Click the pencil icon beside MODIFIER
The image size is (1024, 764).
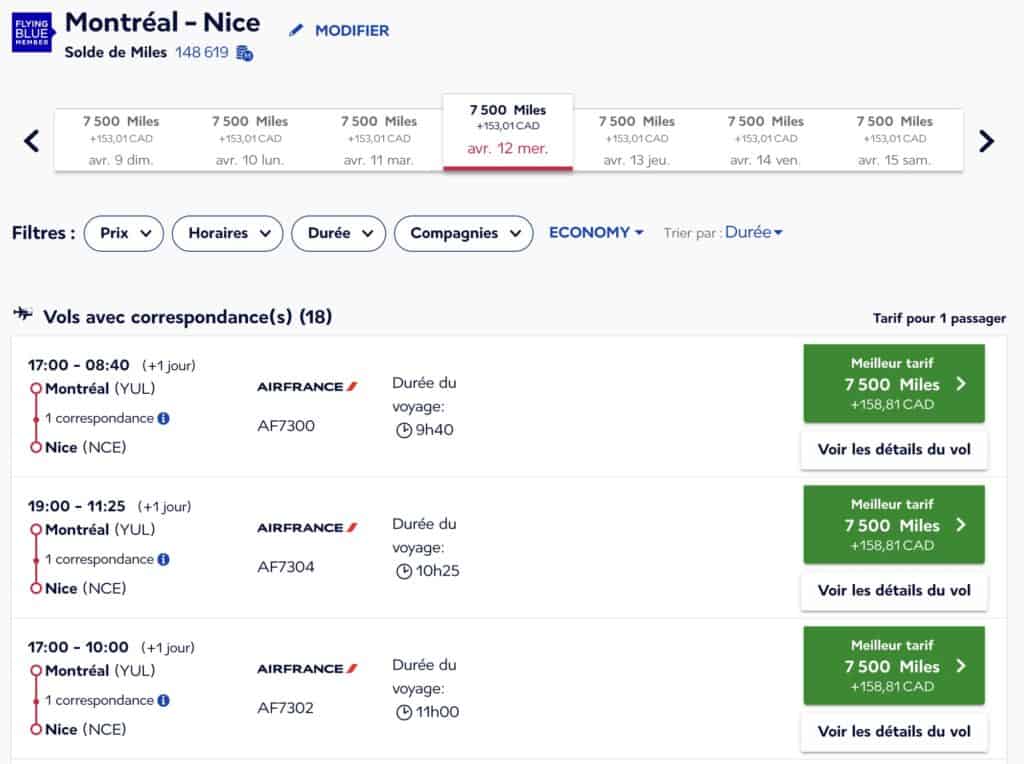(297, 31)
